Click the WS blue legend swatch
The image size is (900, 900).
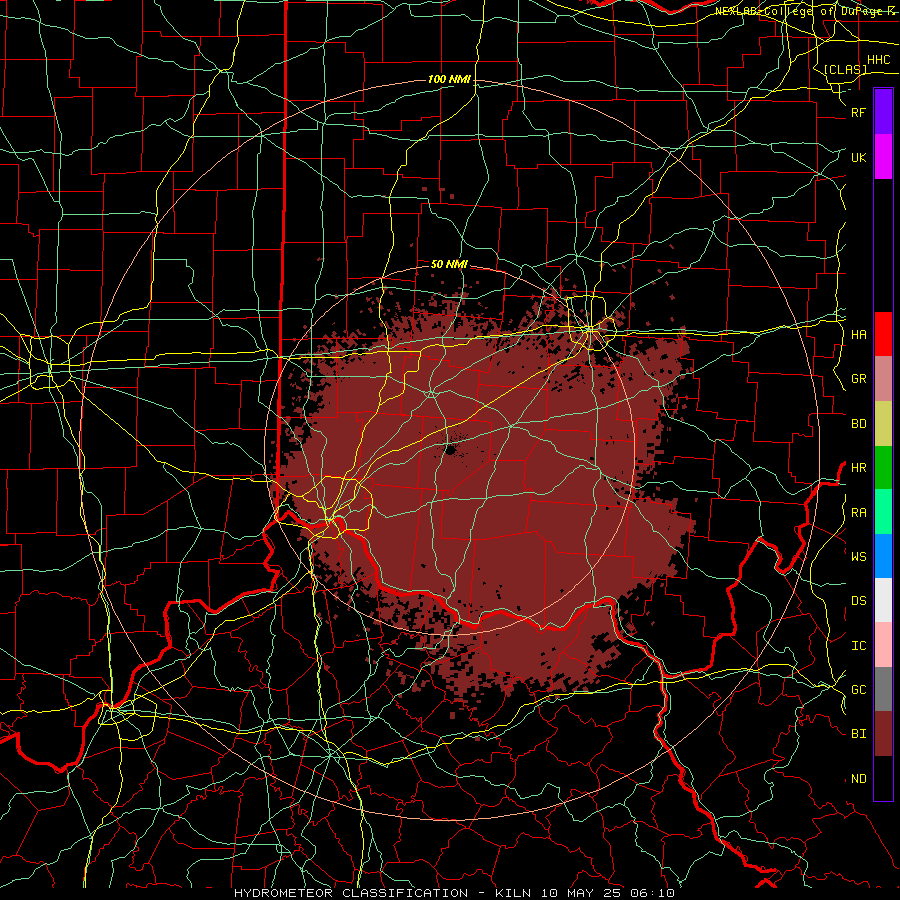[x=883, y=556]
